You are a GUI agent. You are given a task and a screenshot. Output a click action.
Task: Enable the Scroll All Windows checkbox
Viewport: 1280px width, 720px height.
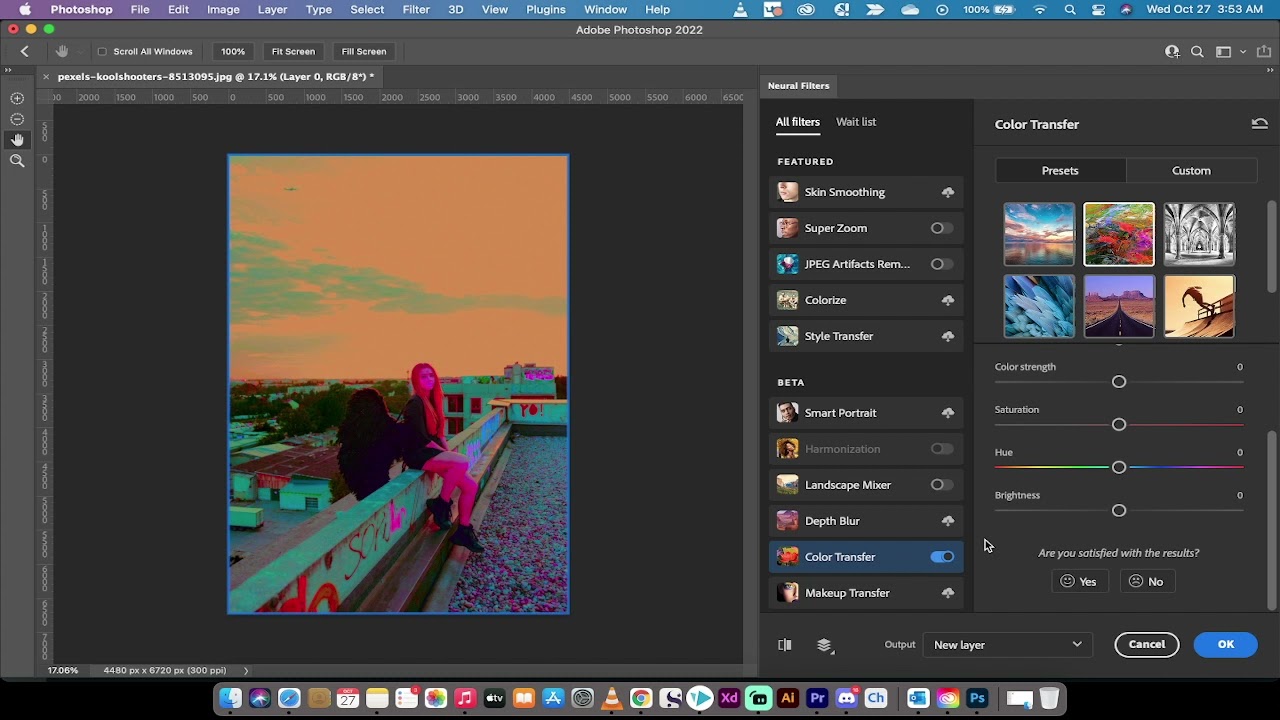(x=102, y=51)
